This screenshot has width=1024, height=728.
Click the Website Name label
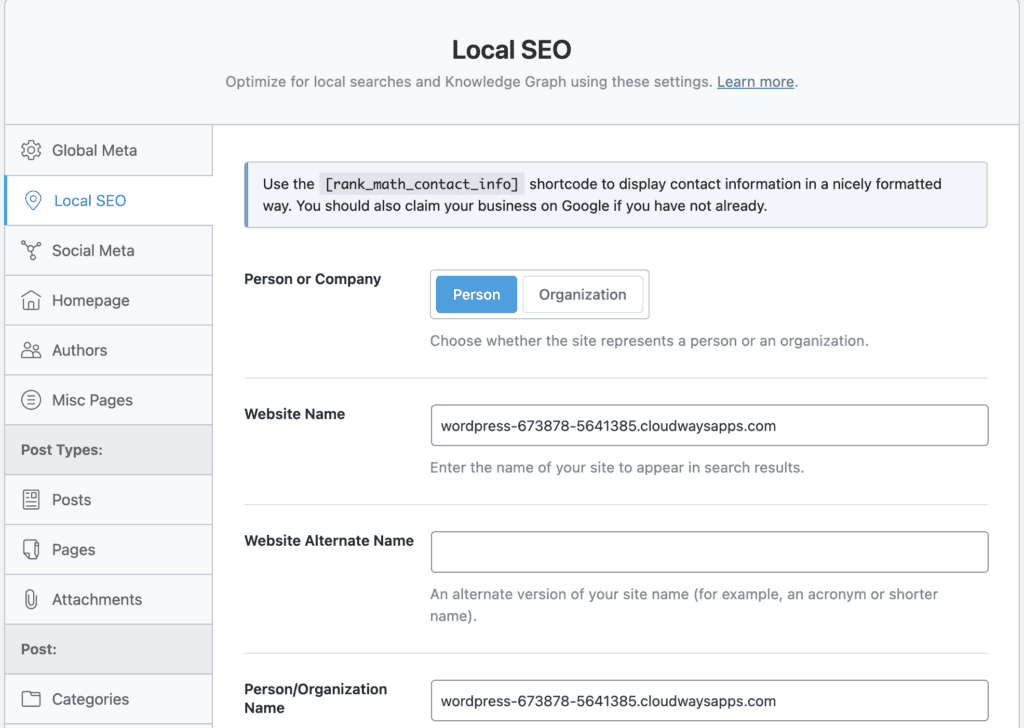[295, 414]
